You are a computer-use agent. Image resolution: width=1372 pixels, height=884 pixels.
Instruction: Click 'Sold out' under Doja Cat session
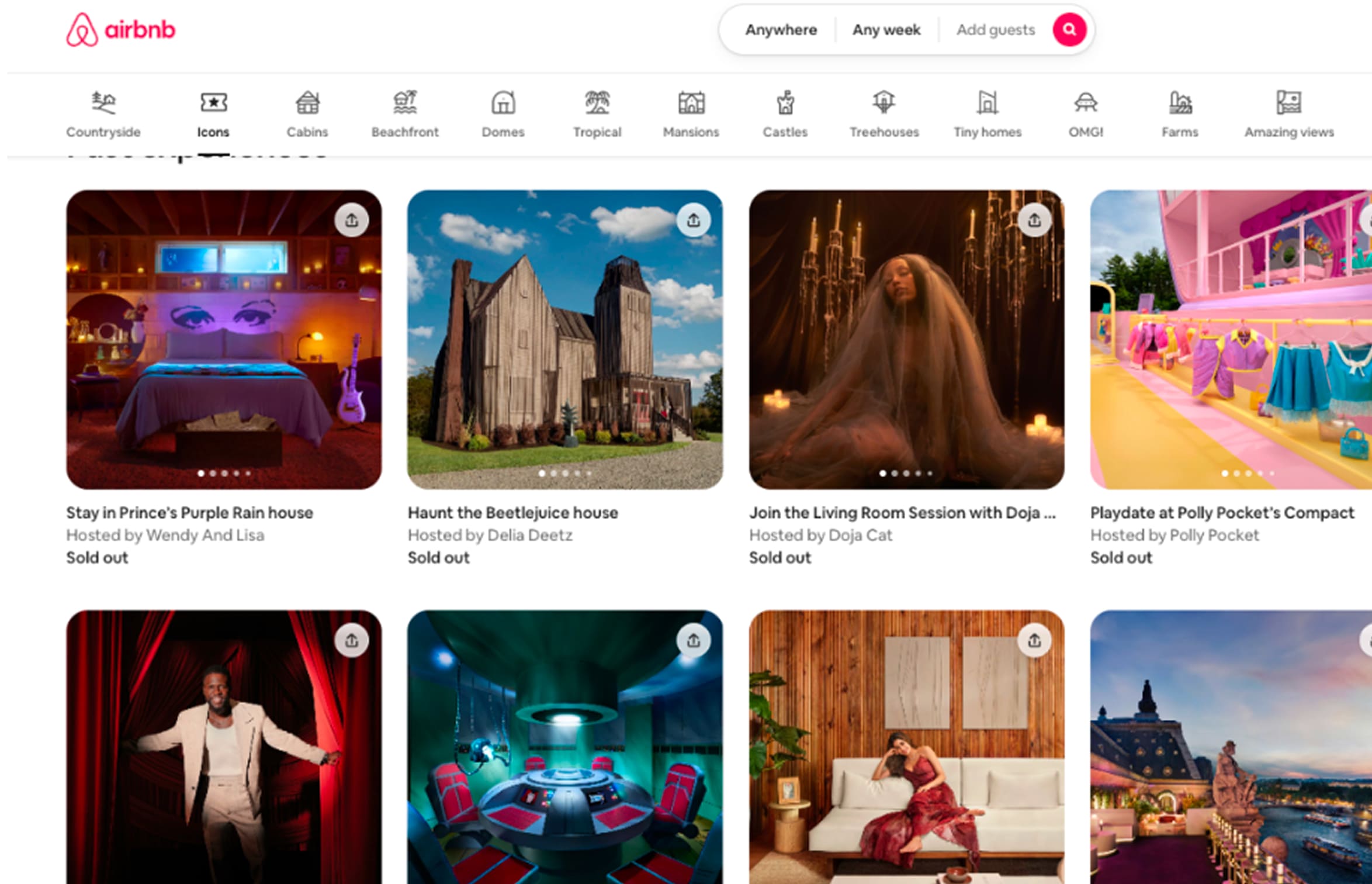[x=781, y=558]
